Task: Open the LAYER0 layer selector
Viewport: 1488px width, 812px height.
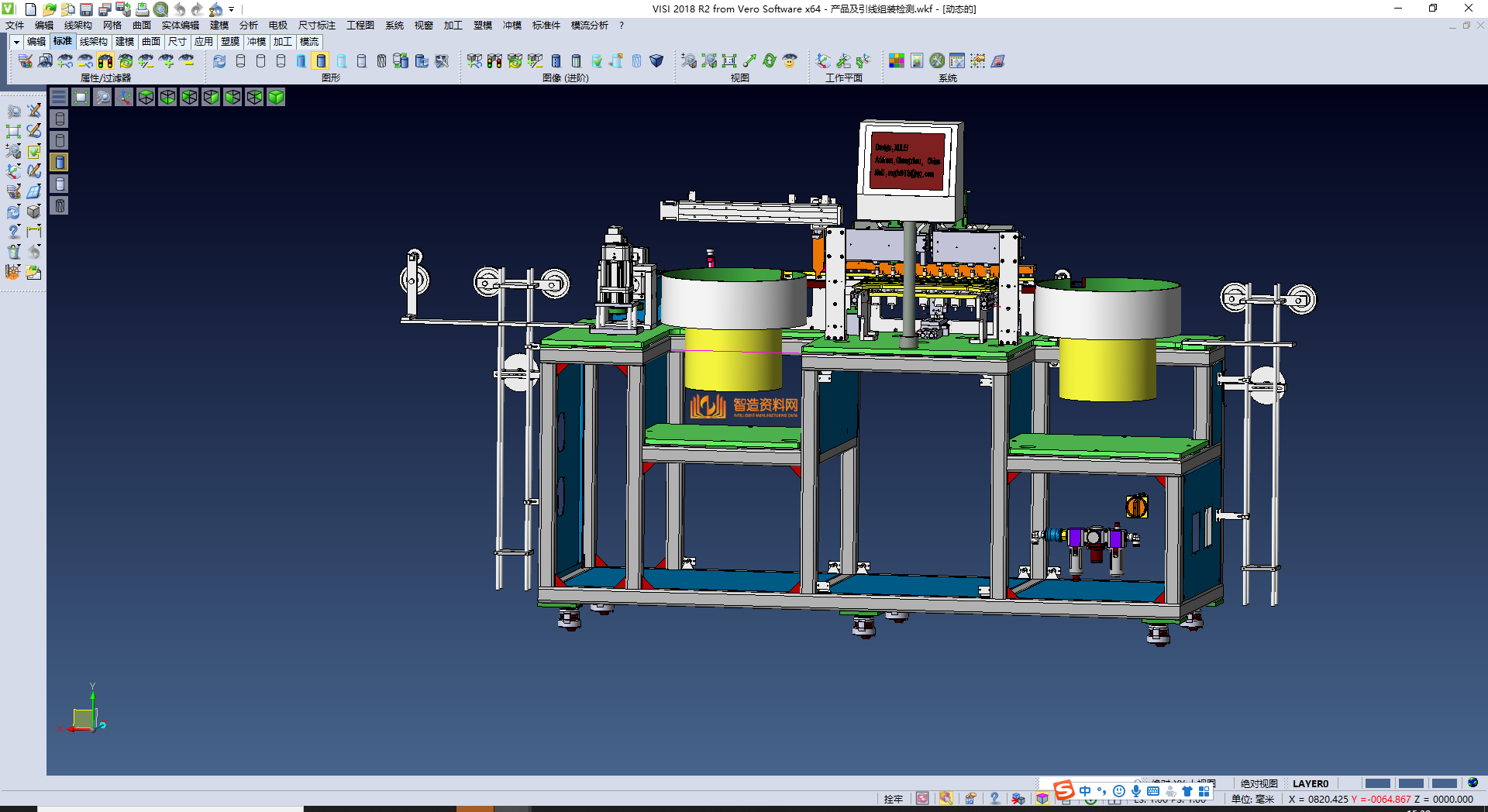Action: [1310, 783]
